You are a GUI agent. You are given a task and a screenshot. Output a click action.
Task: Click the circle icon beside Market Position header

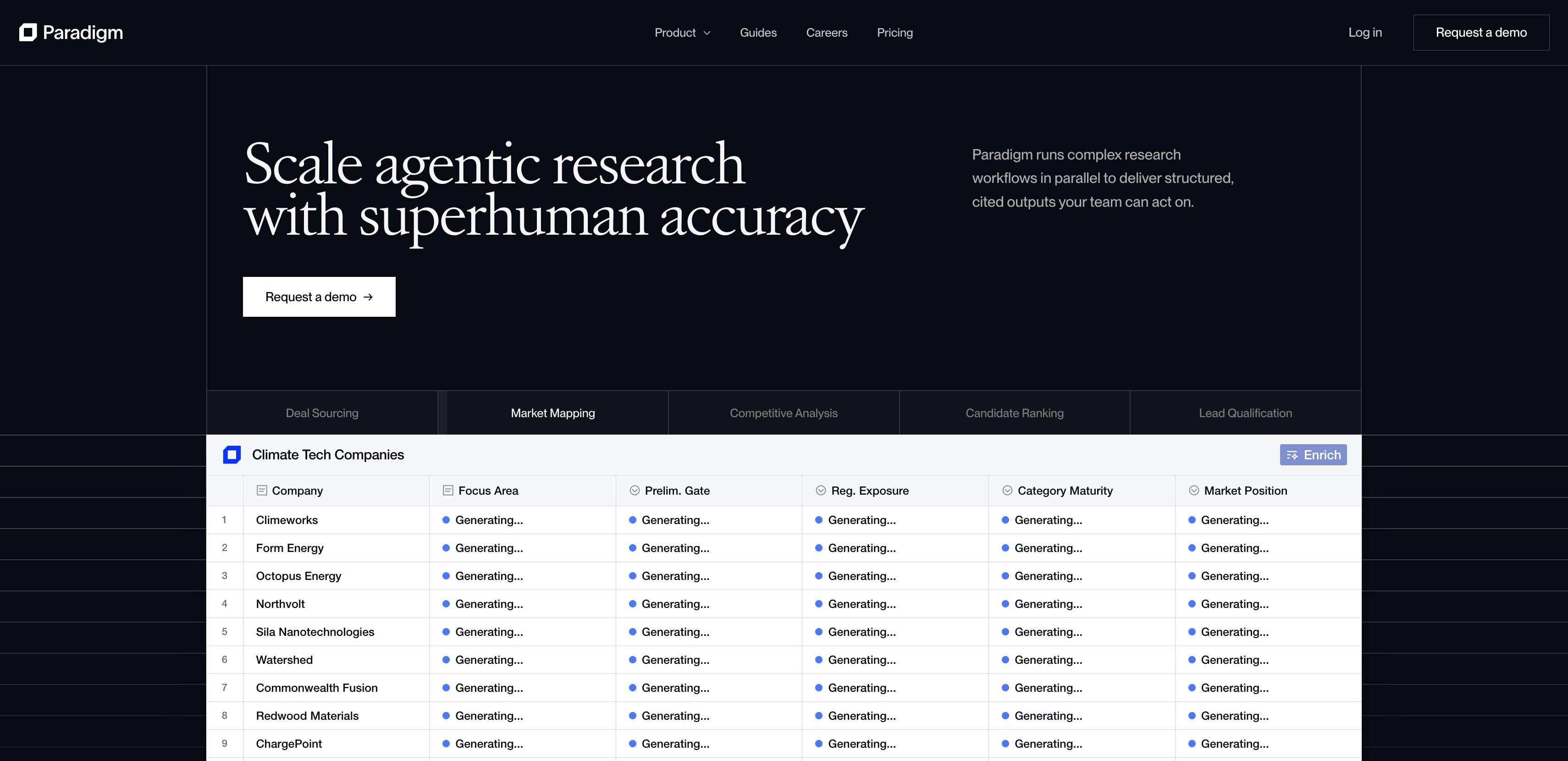coord(1194,491)
